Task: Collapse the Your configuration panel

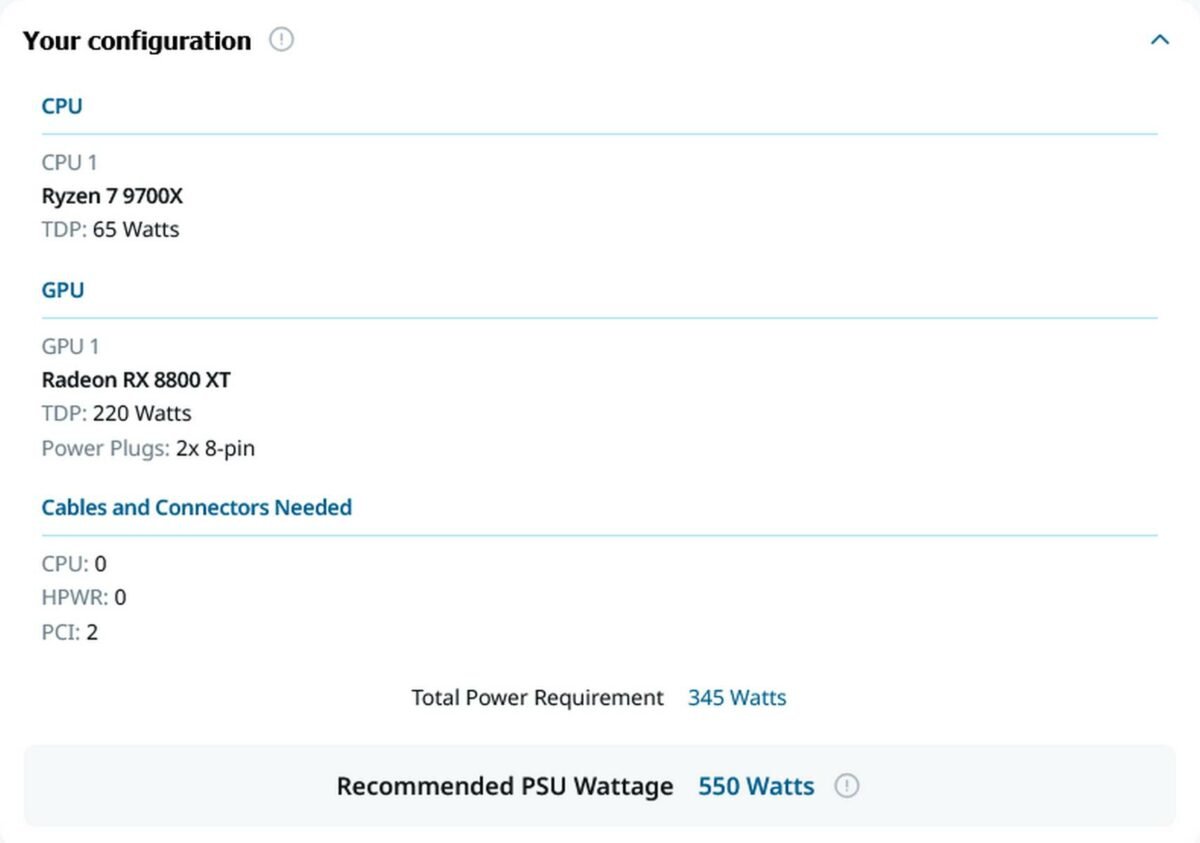Action: point(1159,40)
